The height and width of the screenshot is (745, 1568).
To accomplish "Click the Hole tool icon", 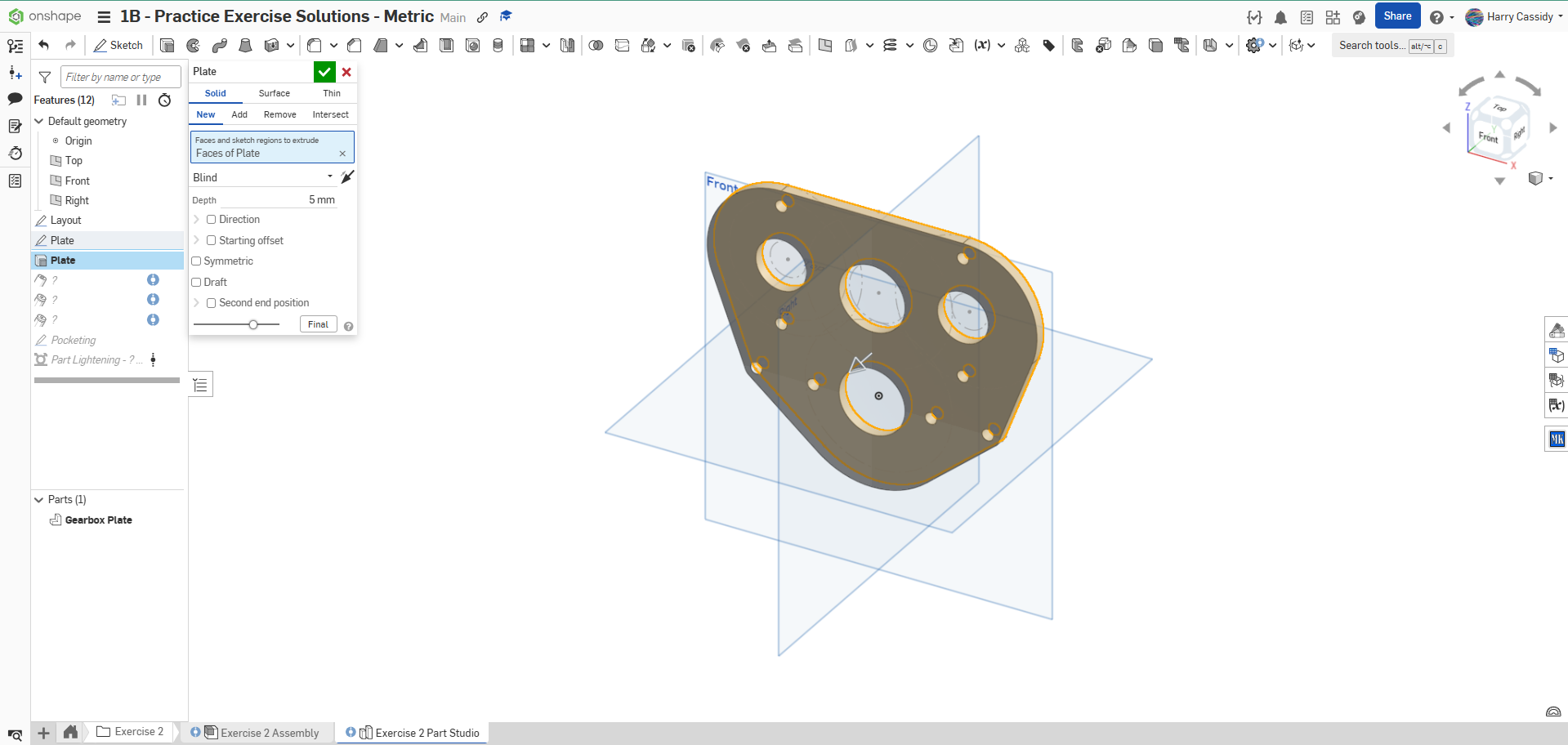I will tap(472, 46).
